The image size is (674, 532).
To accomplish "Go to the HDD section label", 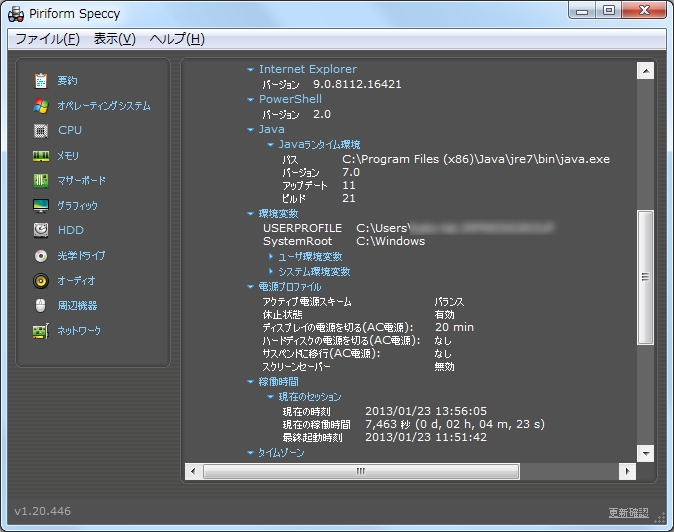I will (x=71, y=230).
